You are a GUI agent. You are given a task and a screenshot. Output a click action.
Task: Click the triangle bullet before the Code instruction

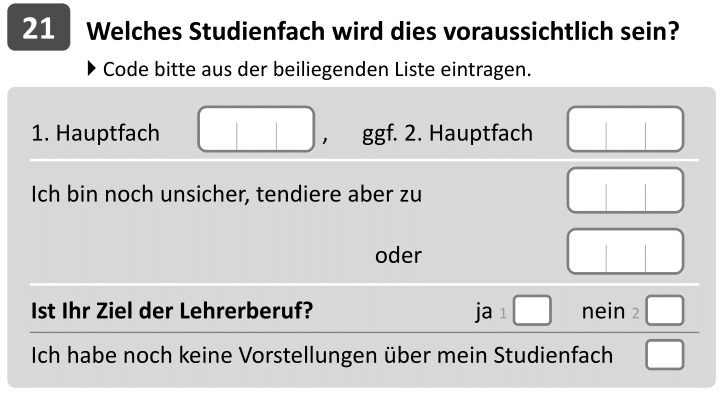(92, 69)
